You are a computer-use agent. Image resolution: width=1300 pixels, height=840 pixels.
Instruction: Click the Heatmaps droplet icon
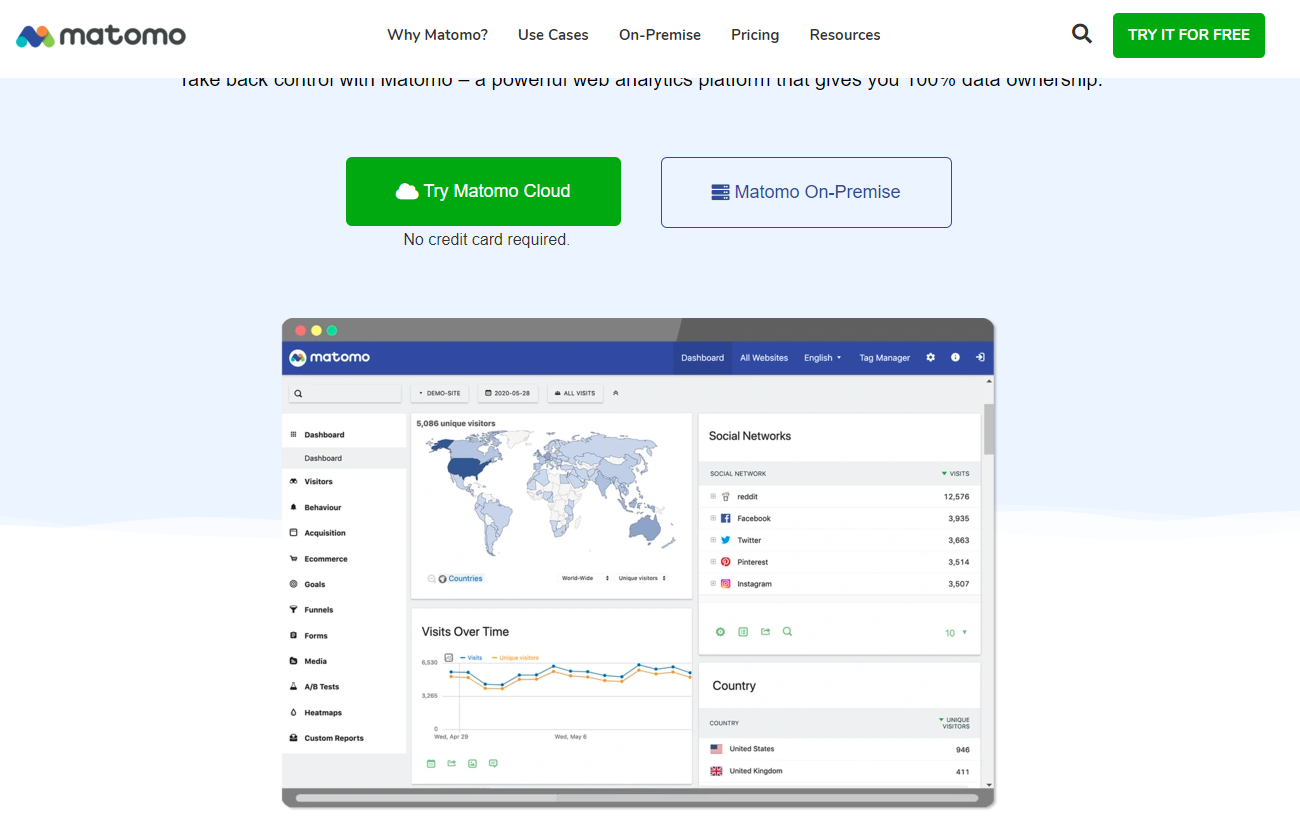(293, 712)
